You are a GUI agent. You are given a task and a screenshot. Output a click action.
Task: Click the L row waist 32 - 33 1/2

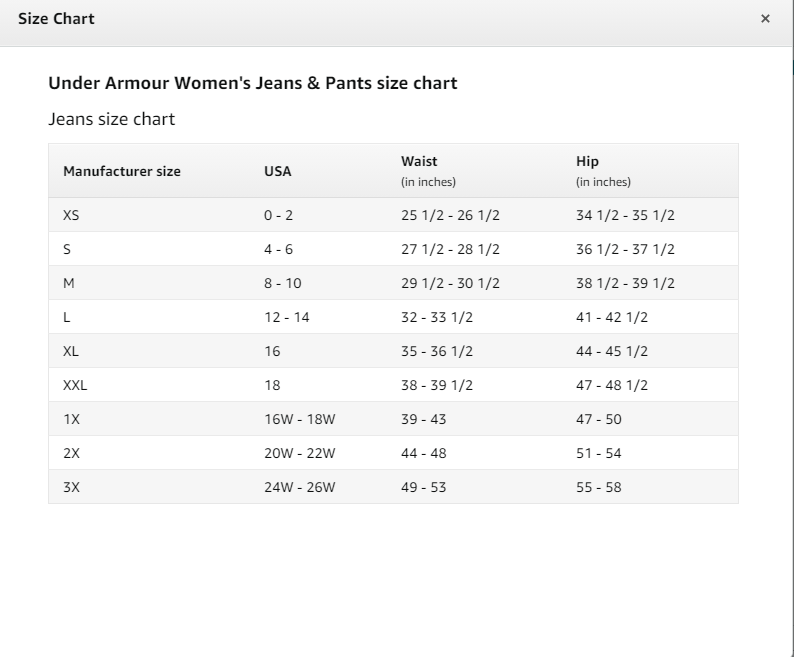coord(437,317)
